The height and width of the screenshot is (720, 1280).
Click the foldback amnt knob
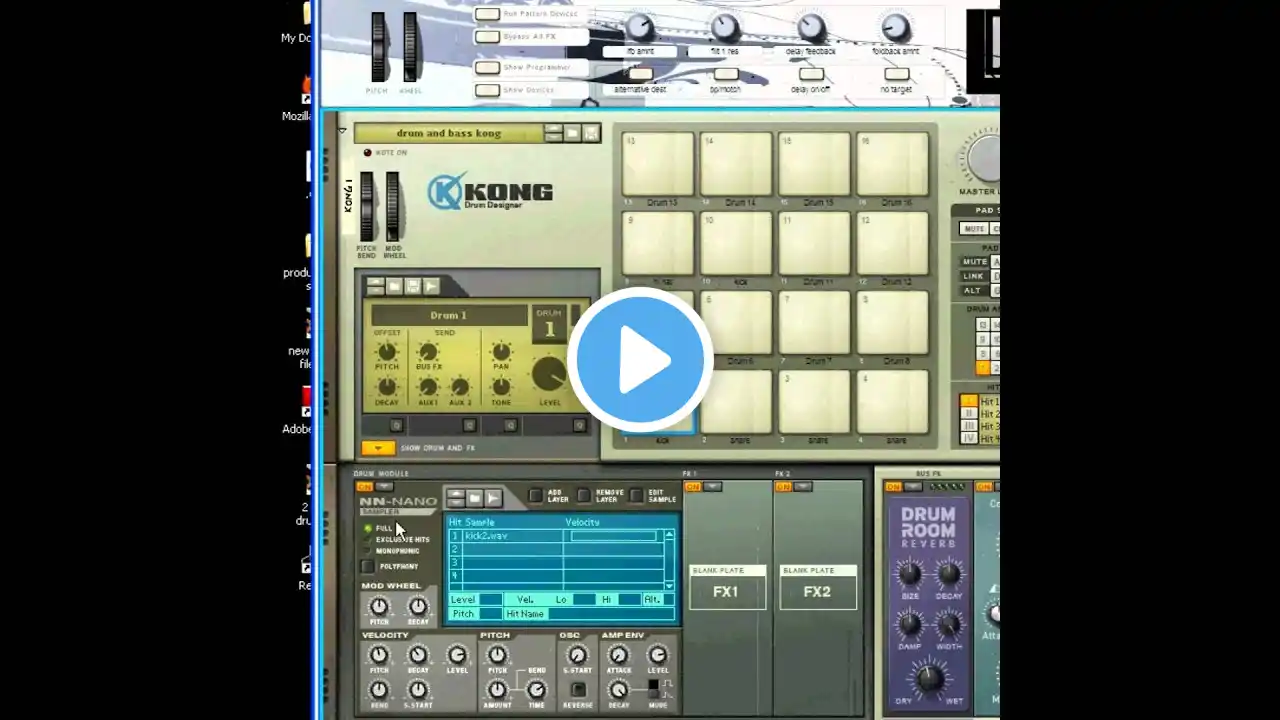pos(896,27)
